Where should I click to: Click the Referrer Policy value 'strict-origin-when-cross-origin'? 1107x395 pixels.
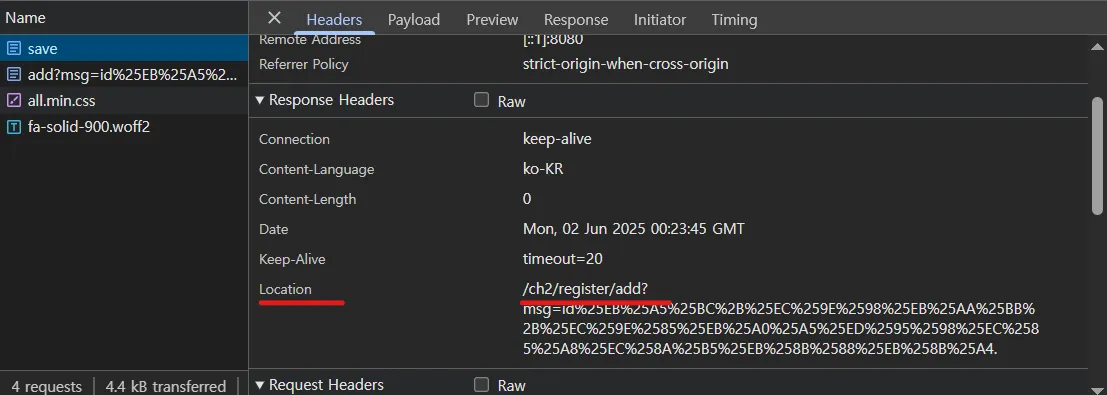coord(626,64)
